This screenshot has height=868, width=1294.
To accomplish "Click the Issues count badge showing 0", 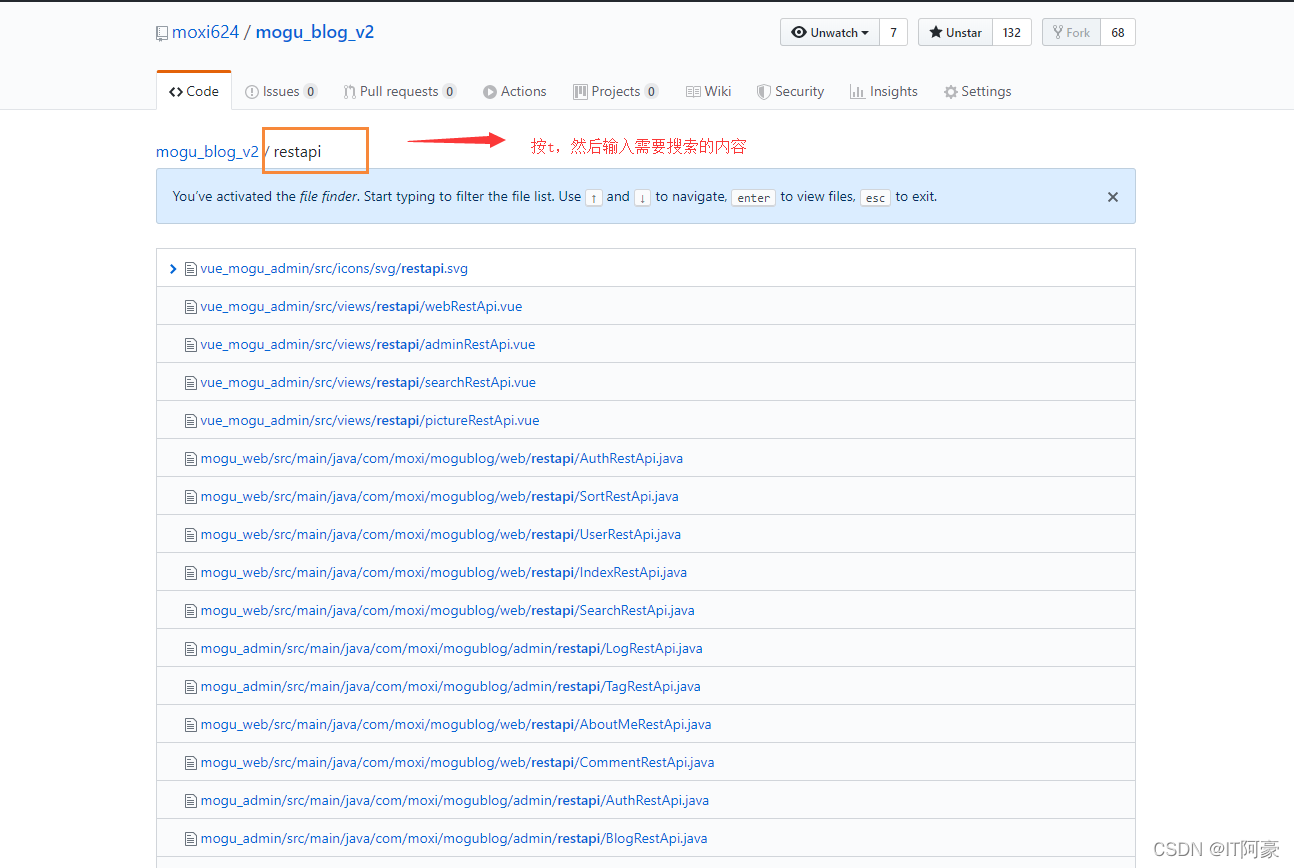I will (x=311, y=92).
